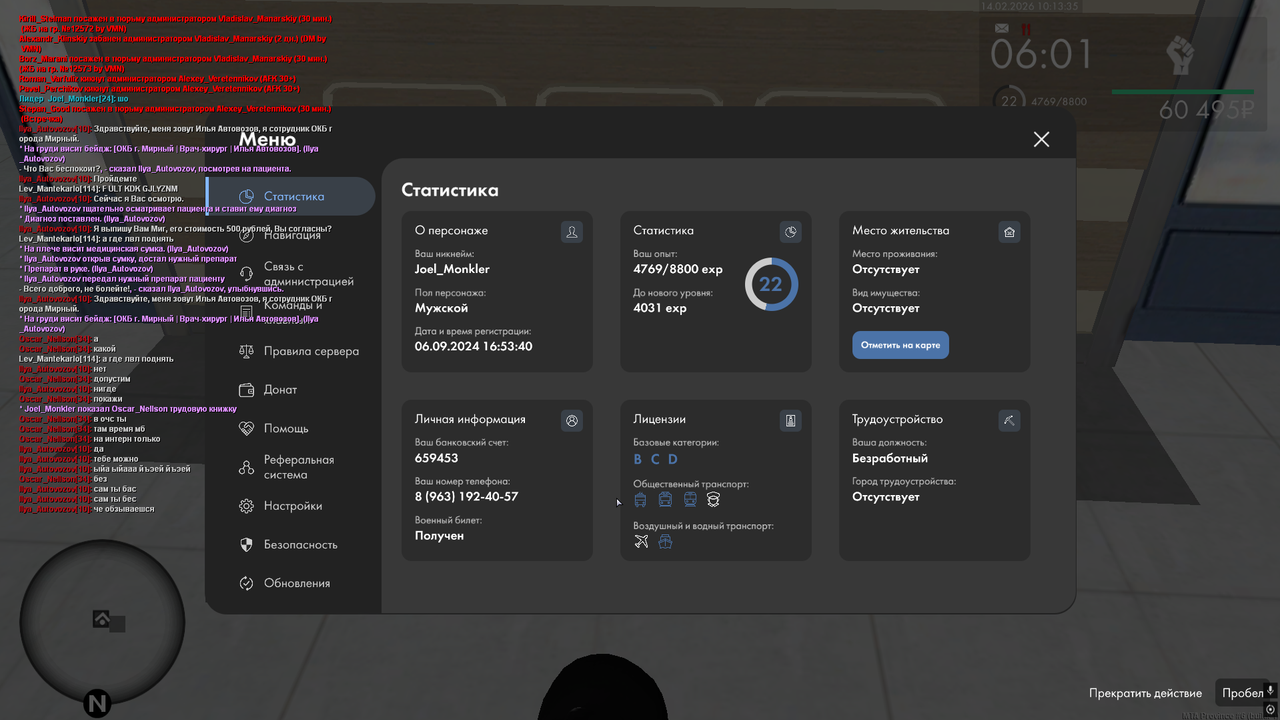Screen dimensions: 1280x720
Task: Click the captain-cap license icon
Action: pos(713,499)
